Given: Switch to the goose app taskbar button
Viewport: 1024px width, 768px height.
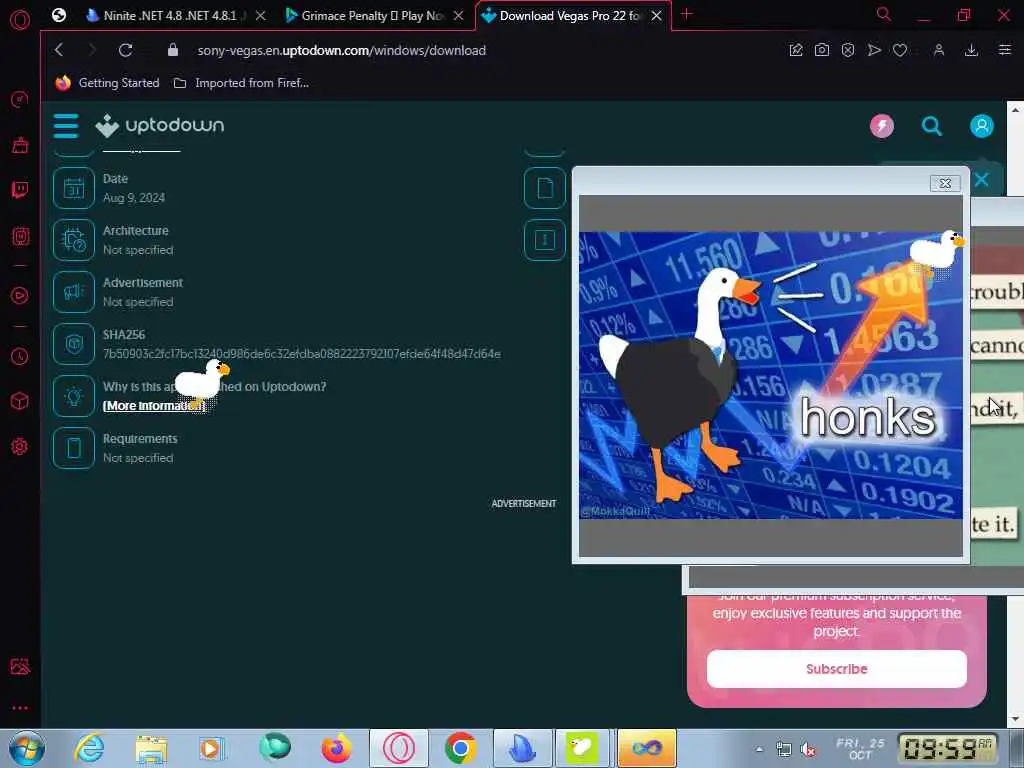Looking at the screenshot, I should pyautogui.click(x=582, y=748).
